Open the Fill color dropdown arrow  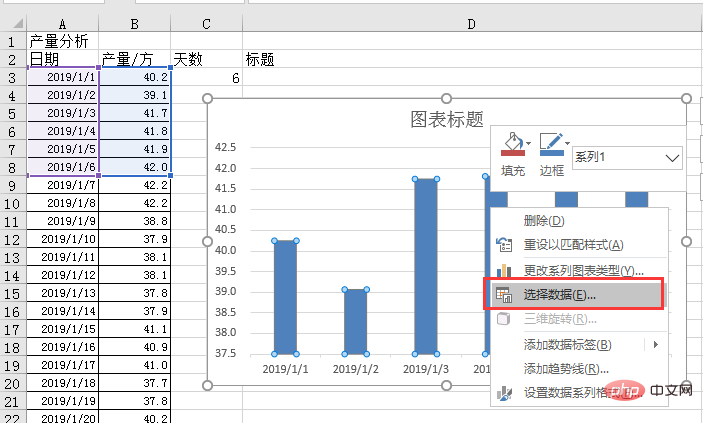point(529,144)
